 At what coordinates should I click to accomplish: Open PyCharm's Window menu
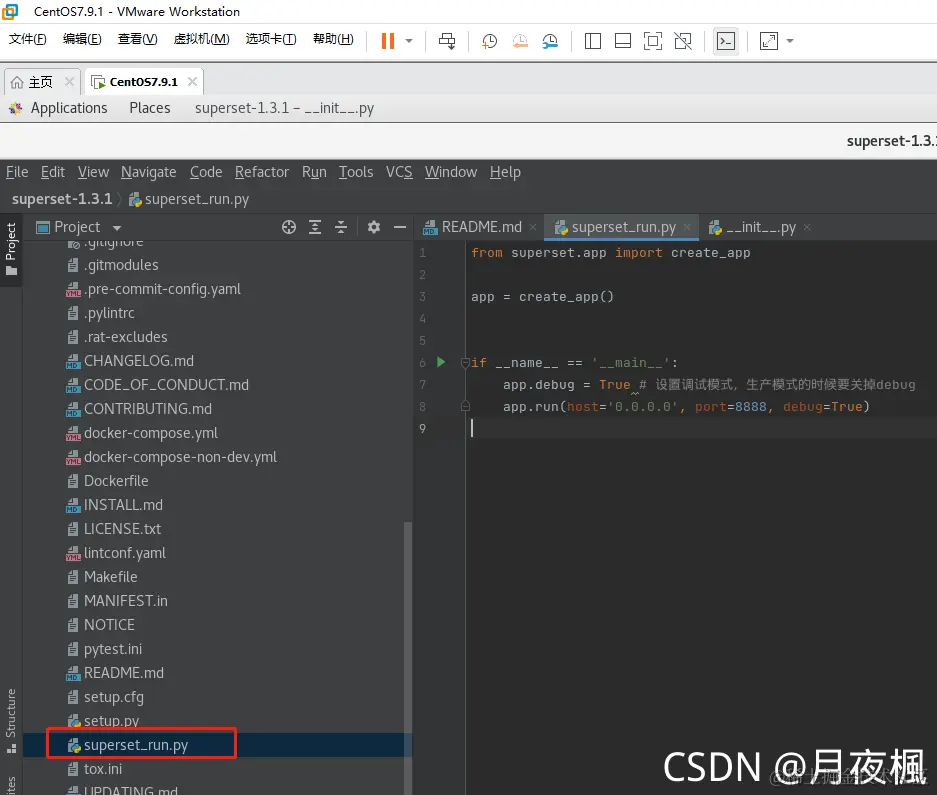click(451, 172)
